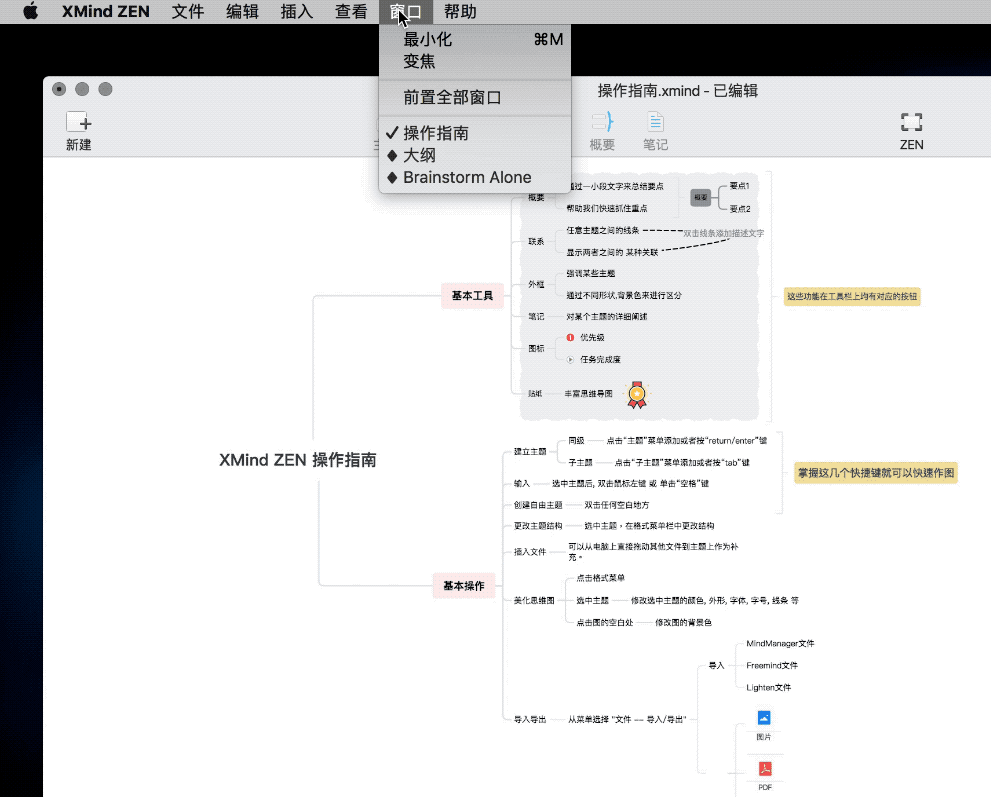
Task: Select the 丰富思维导图 subtopic
Action: click(588, 394)
